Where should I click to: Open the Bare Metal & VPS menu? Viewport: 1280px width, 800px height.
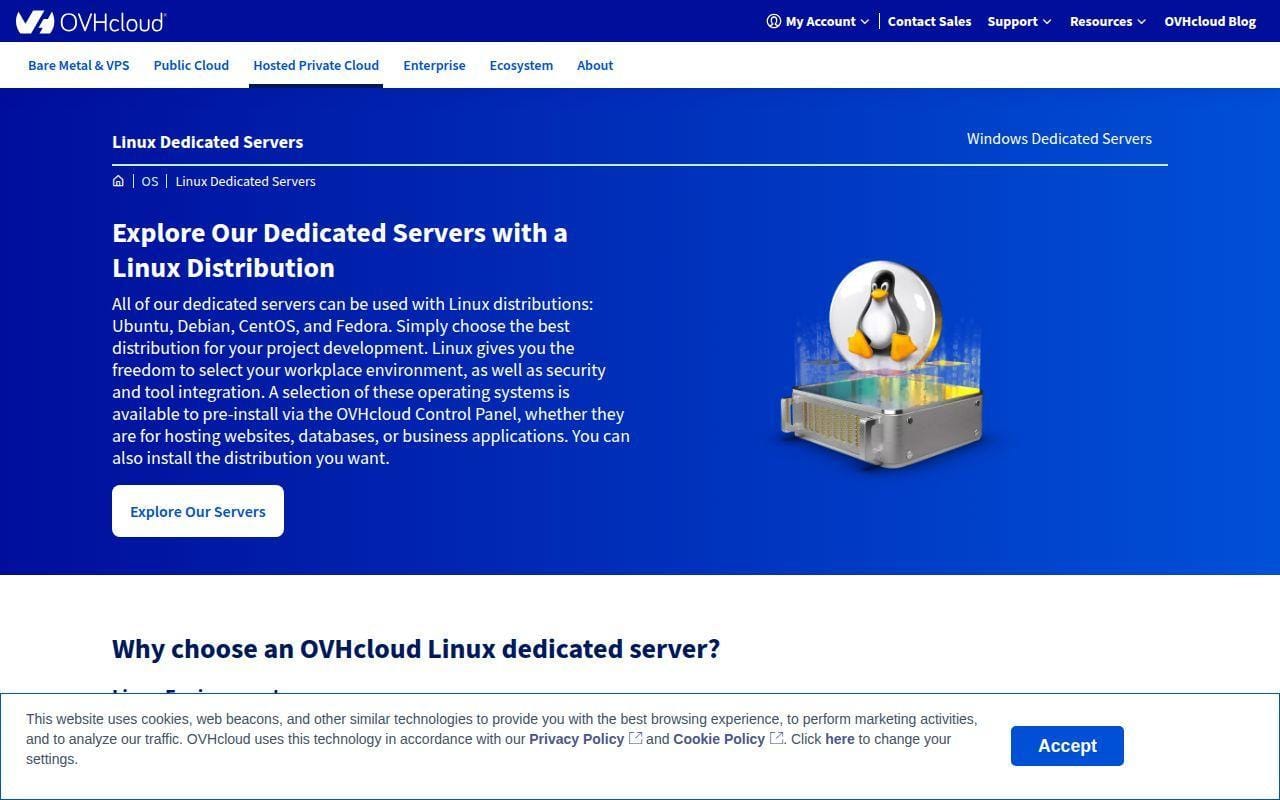(x=79, y=65)
